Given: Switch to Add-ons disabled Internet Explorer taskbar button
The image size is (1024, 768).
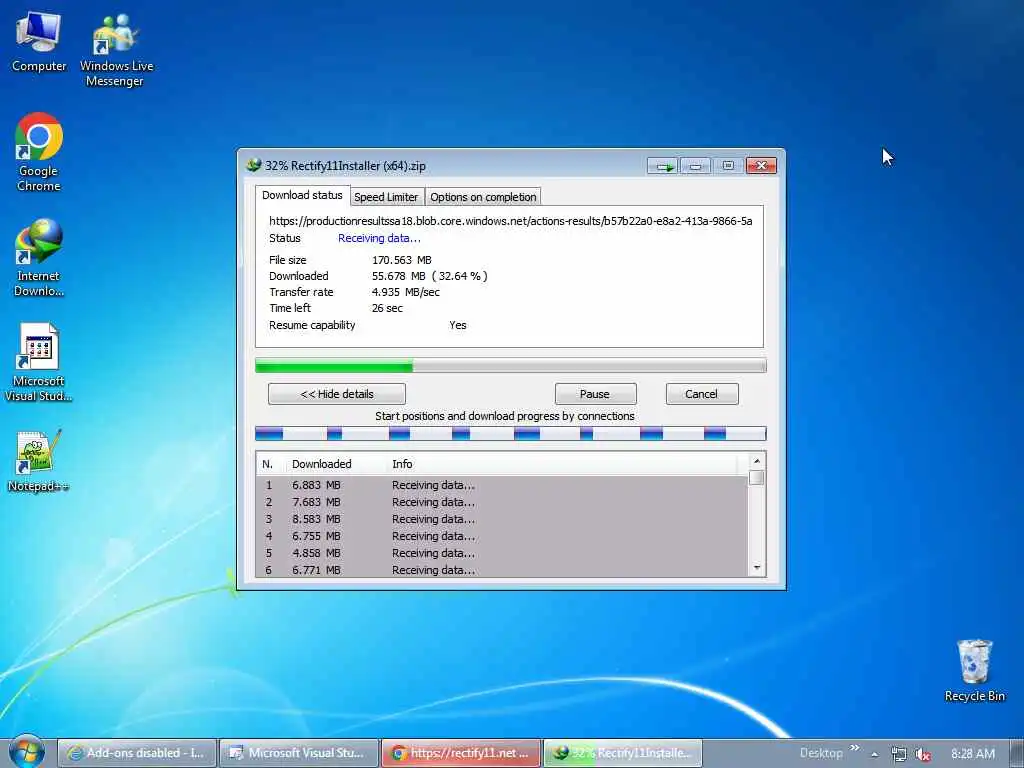Looking at the screenshot, I should click(136, 753).
